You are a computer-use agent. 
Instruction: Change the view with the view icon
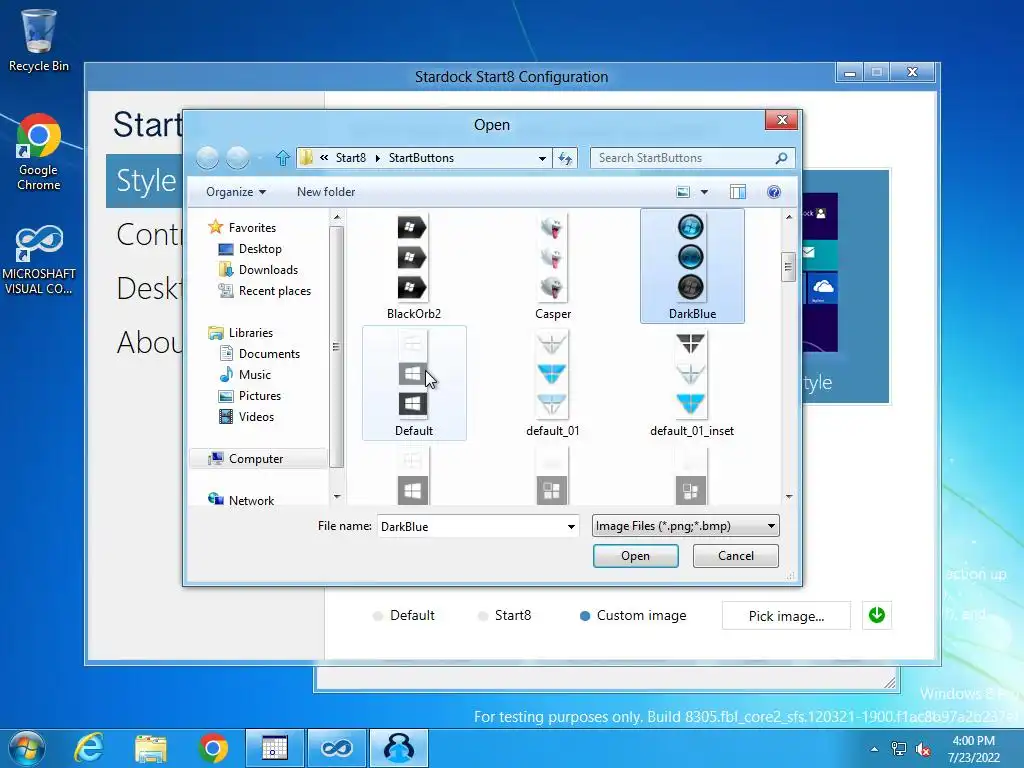tap(683, 192)
